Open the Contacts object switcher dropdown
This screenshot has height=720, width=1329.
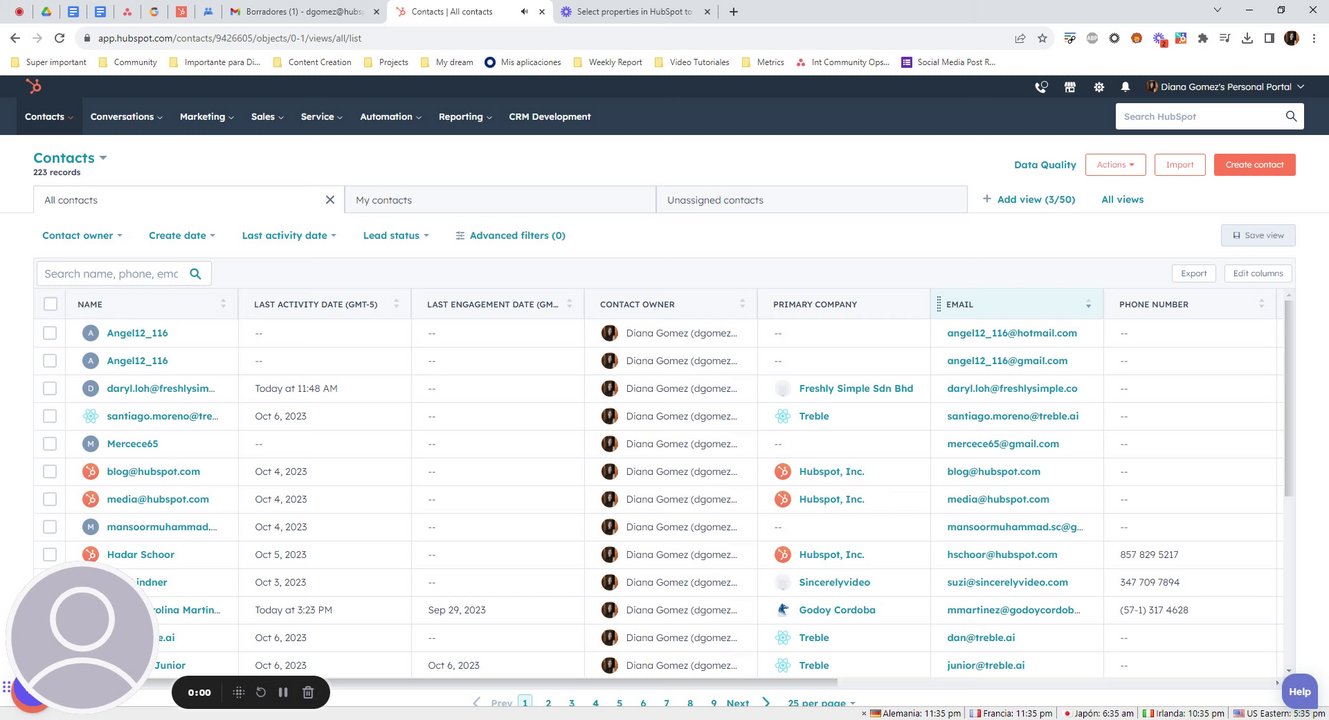[x=70, y=158]
